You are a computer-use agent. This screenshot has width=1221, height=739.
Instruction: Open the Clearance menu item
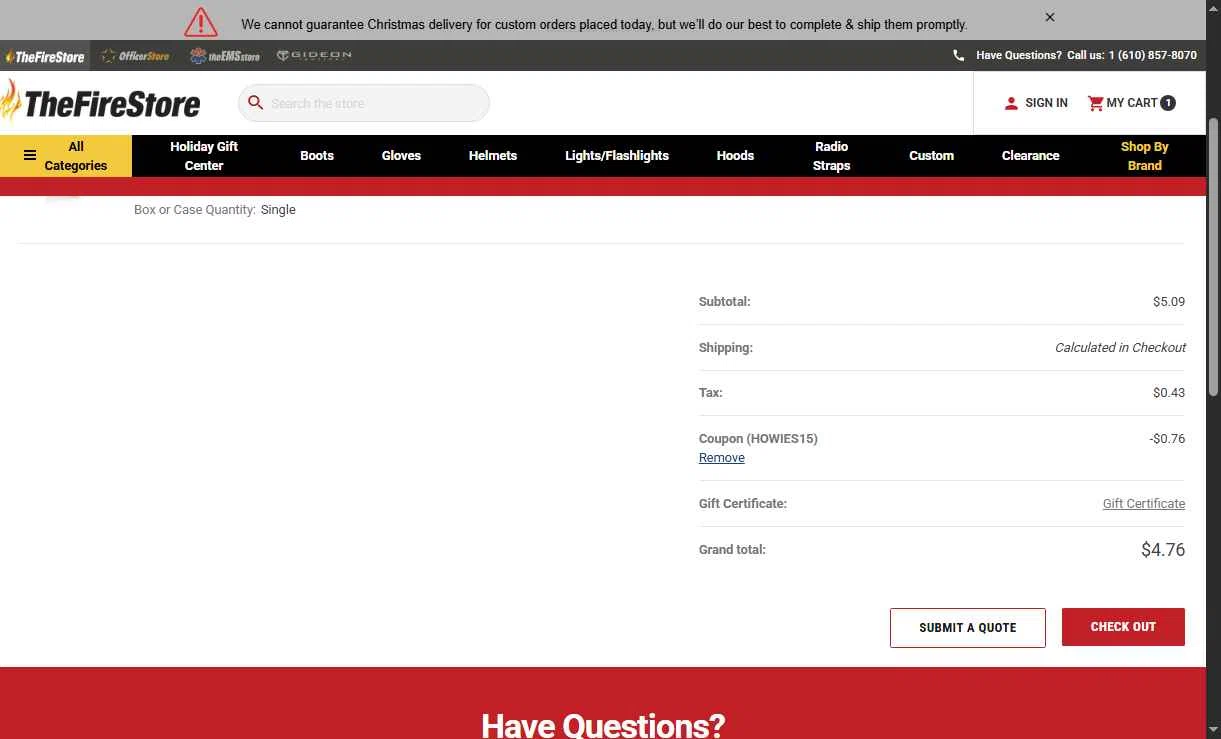click(x=1031, y=156)
